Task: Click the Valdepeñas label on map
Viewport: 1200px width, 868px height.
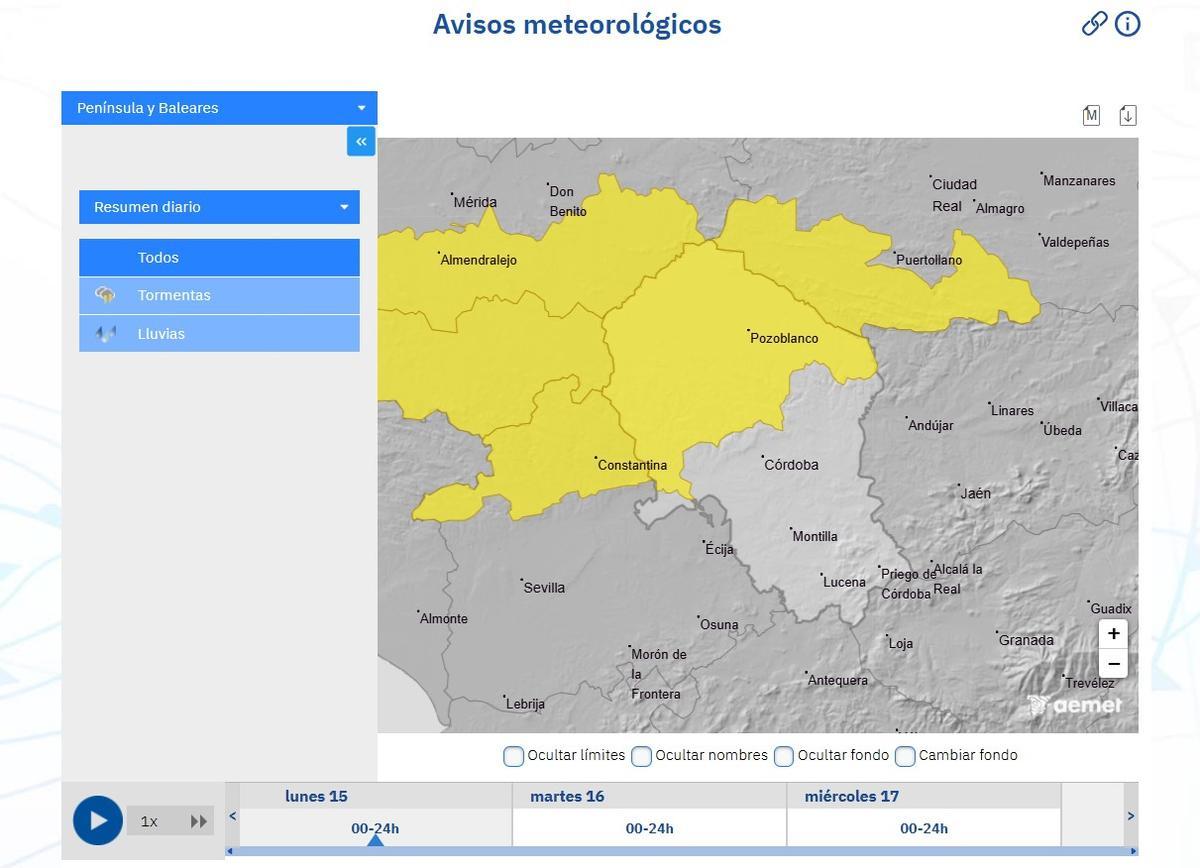Action: coord(1075,242)
